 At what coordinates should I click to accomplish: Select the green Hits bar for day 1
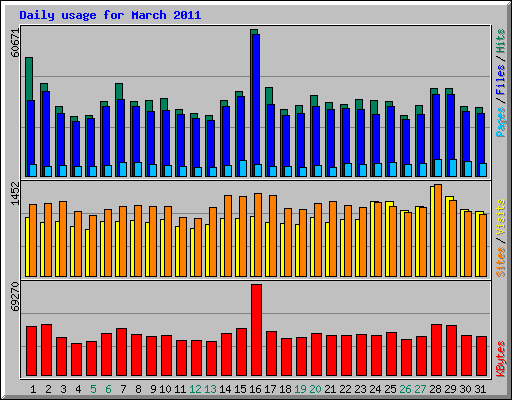(29, 79)
